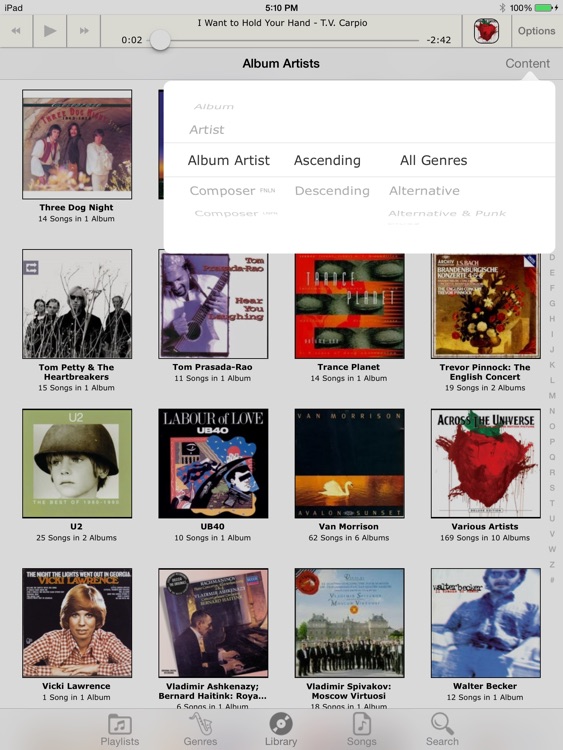Open the Options button
This screenshot has height=750, width=563.
coord(537,31)
